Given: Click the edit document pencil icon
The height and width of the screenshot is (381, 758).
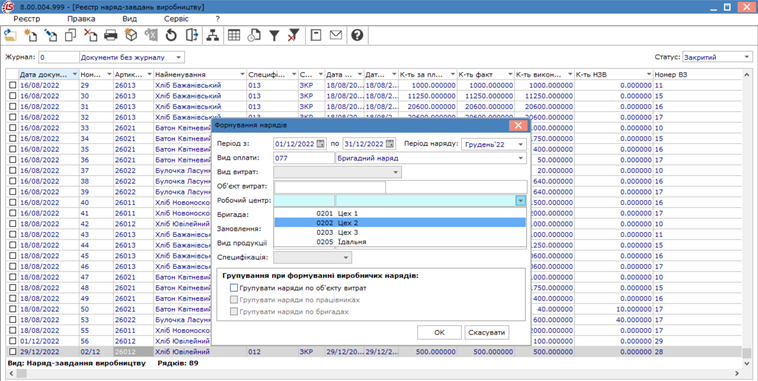Looking at the screenshot, I should tap(51, 35).
